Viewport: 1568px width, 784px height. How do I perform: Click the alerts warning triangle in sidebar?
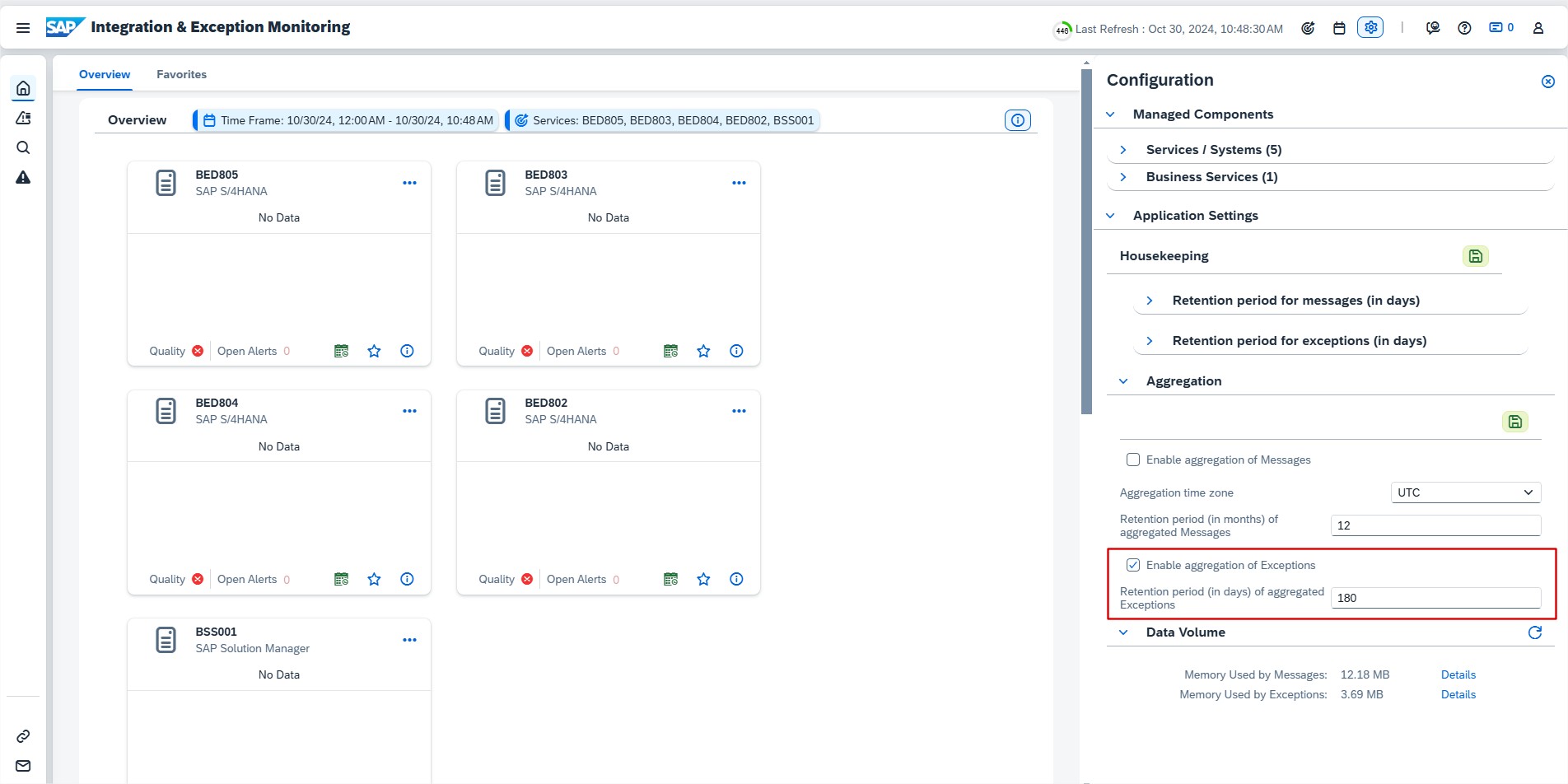[23, 178]
